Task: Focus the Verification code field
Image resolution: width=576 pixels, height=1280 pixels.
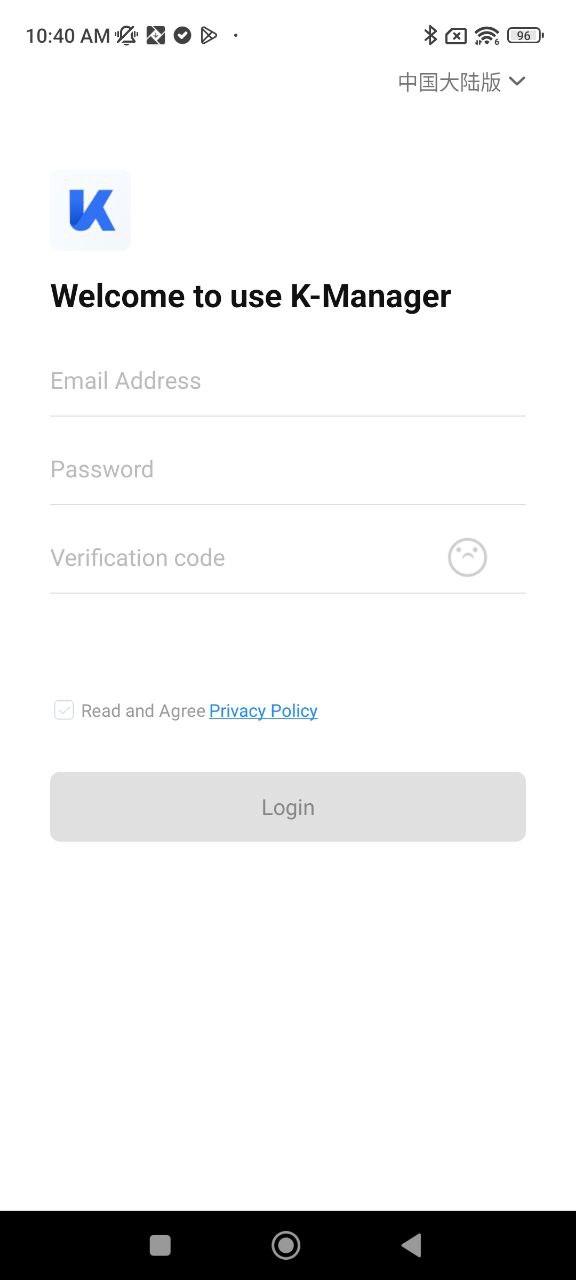Action: [240, 558]
